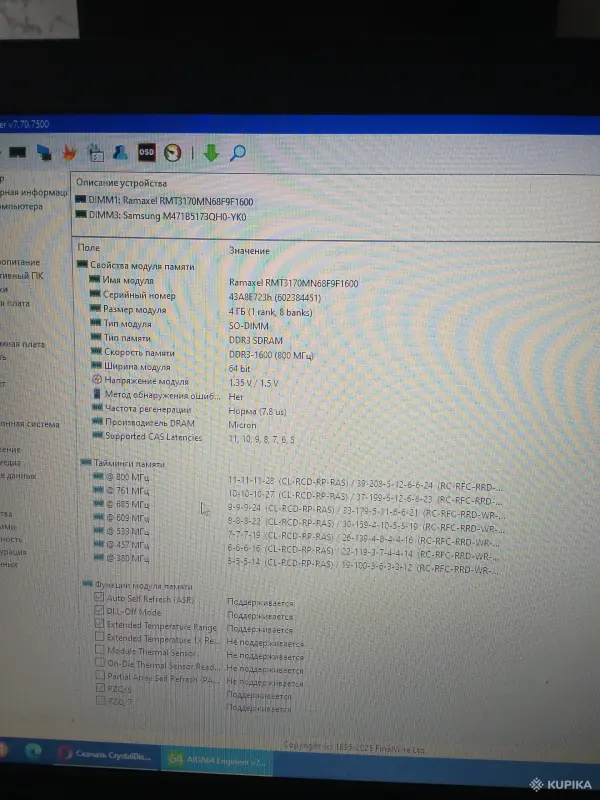Click the icon beside Размер модуля

pyautogui.click(x=95, y=308)
